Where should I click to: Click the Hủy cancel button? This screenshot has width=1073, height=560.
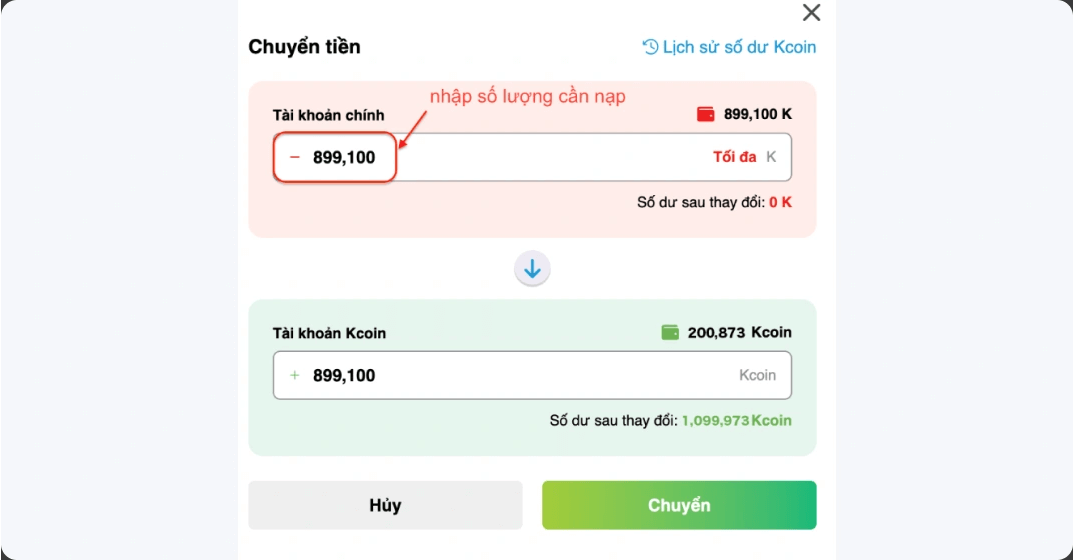click(x=385, y=505)
